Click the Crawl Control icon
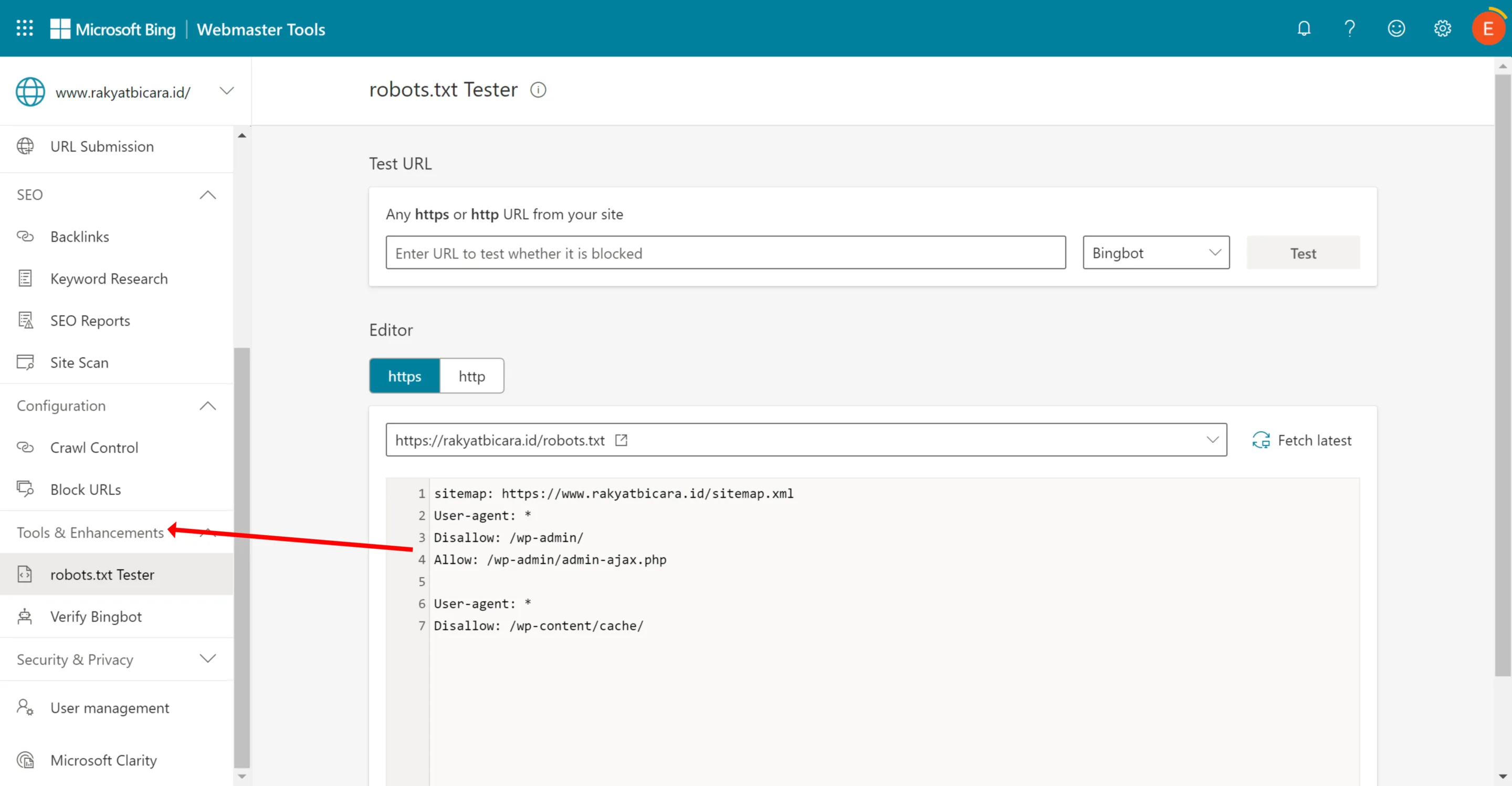 pos(25,447)
